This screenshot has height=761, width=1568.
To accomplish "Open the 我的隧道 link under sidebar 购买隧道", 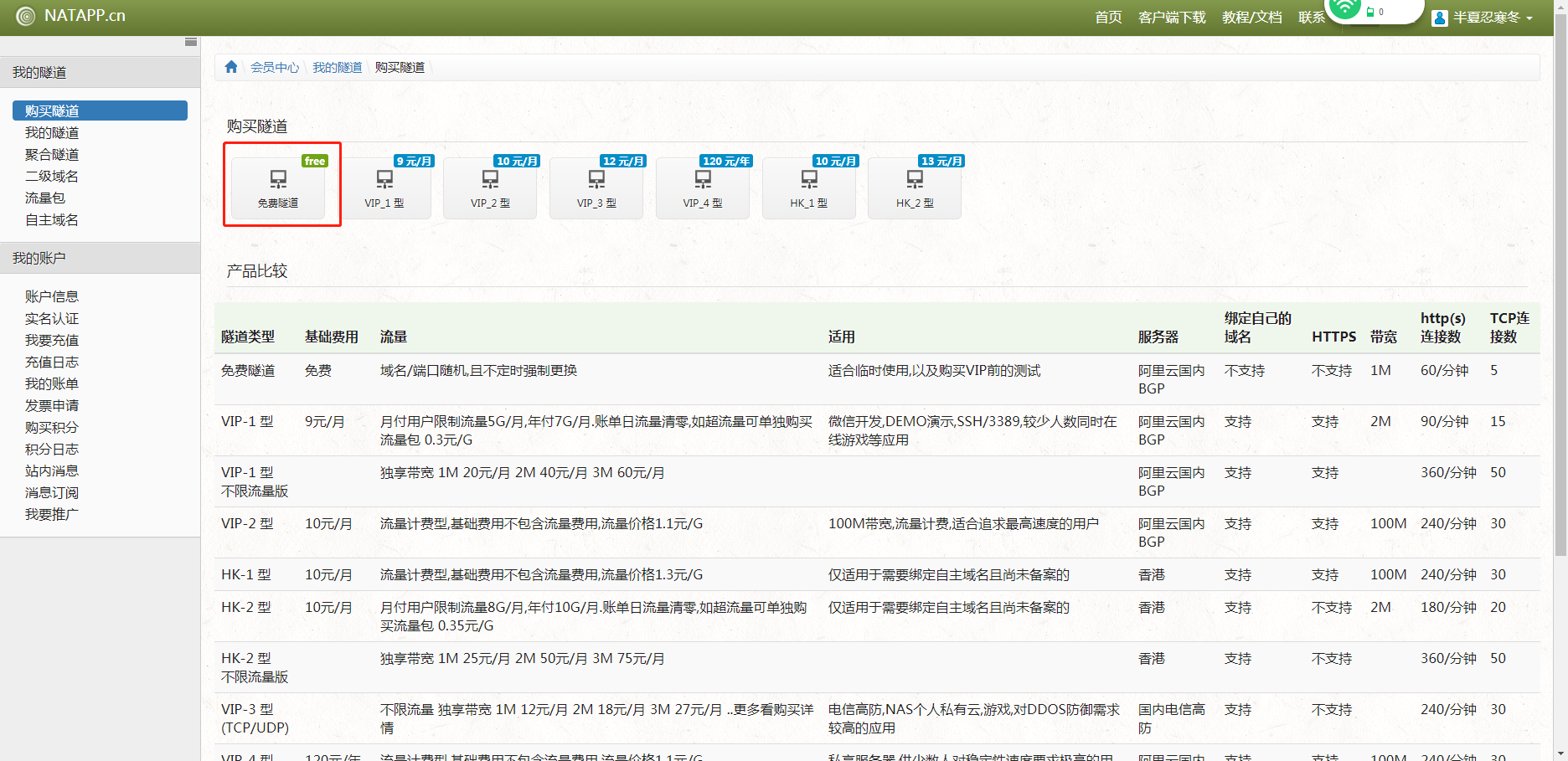I will coord(52,132).
